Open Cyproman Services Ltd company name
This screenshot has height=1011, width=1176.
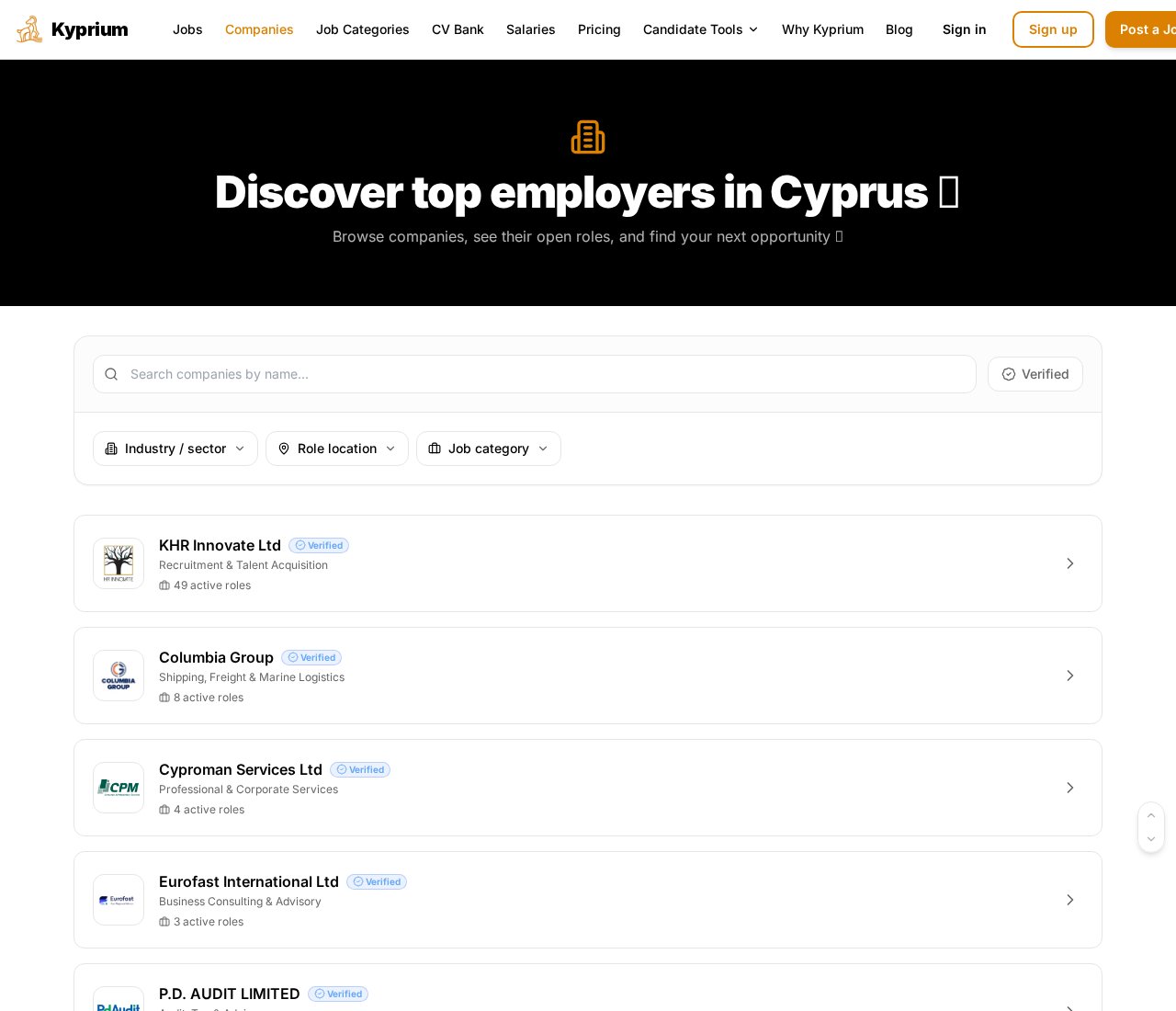point(241,769)
